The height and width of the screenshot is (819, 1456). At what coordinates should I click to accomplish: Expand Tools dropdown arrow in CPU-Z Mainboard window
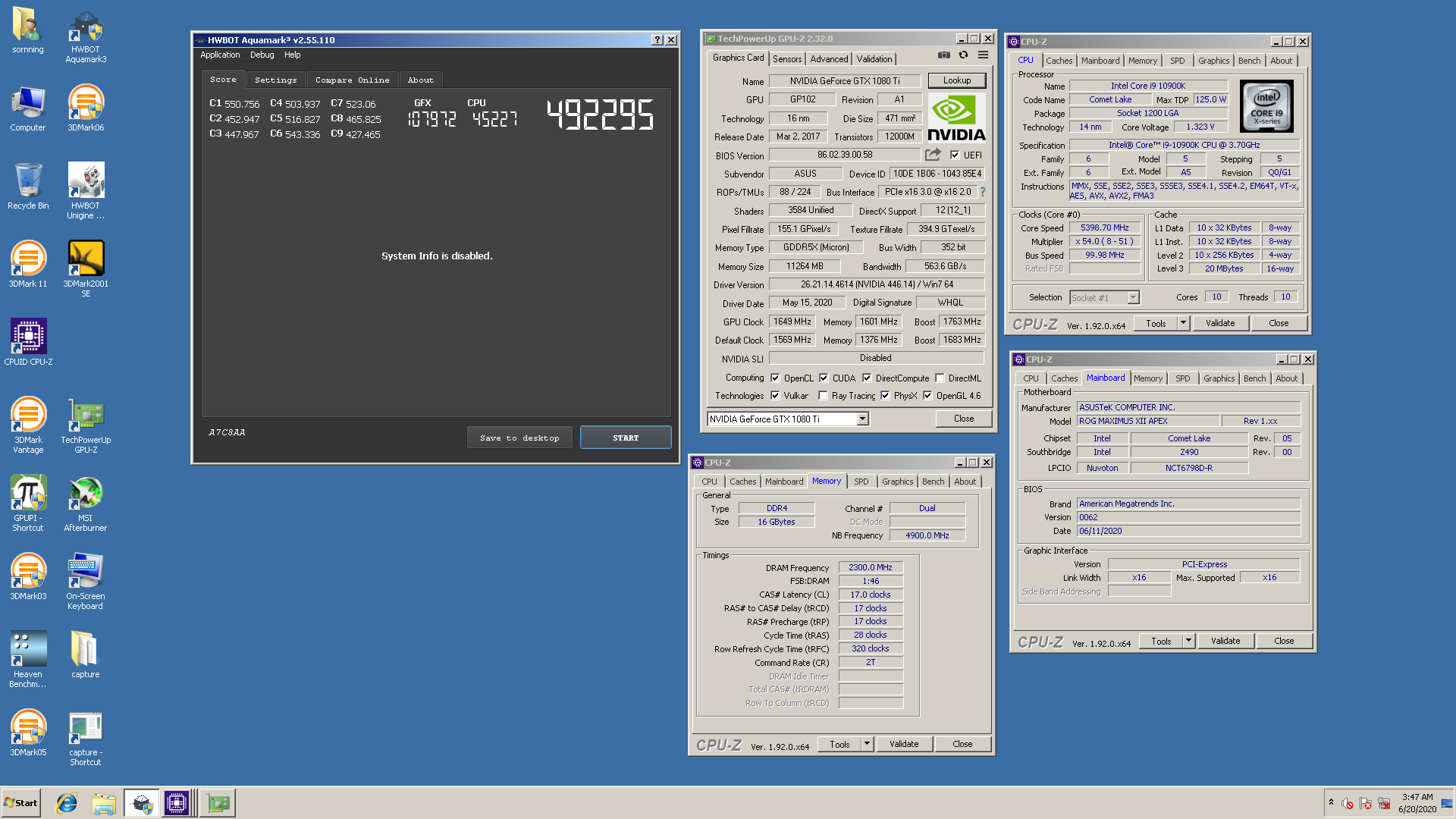point(1188,641)
